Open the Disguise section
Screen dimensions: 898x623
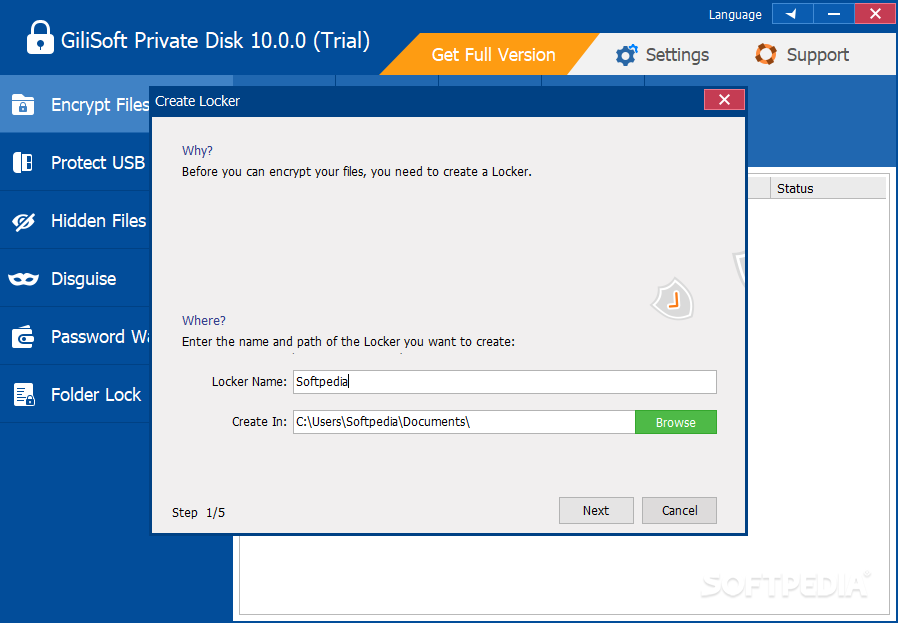[x=76, y=278]
